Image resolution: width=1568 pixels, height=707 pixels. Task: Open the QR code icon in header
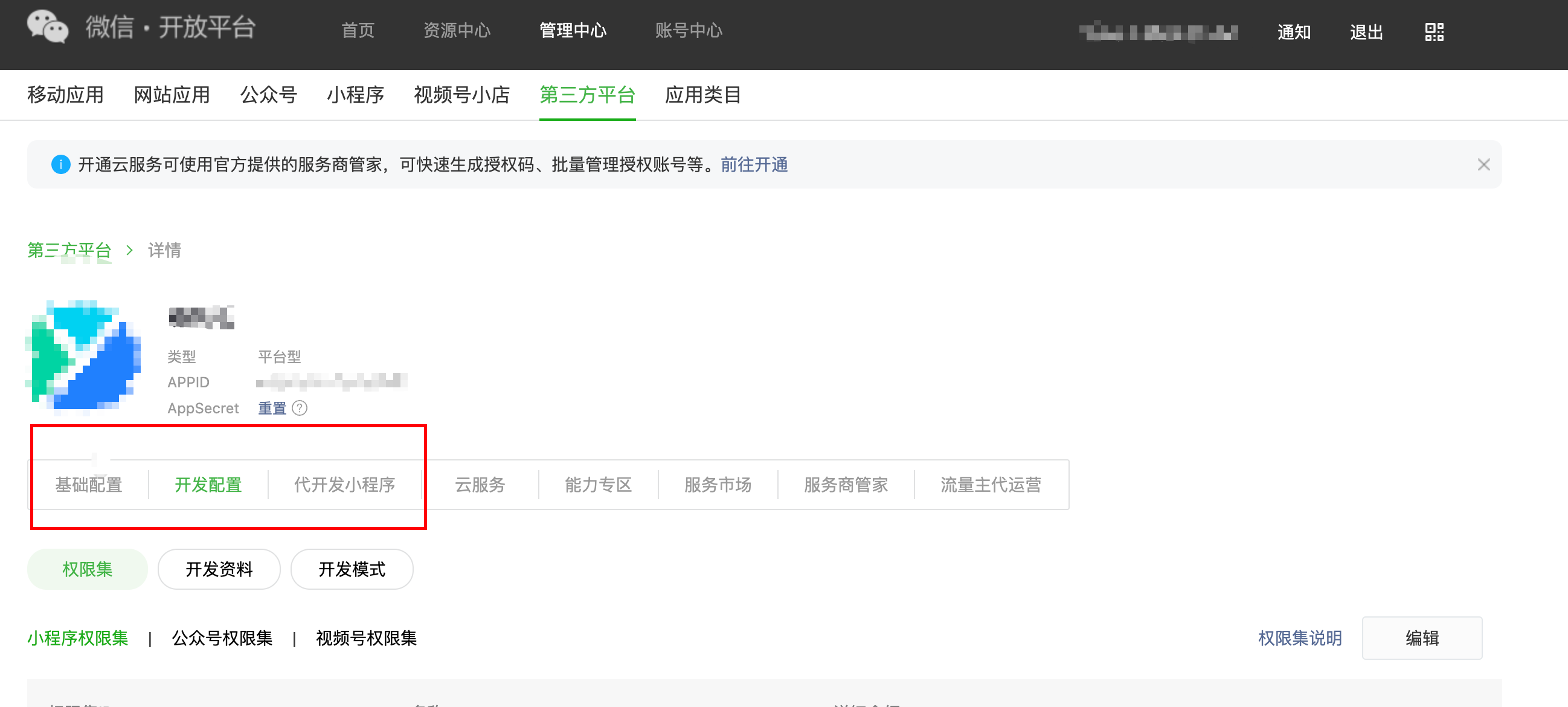pos(1434,31)
